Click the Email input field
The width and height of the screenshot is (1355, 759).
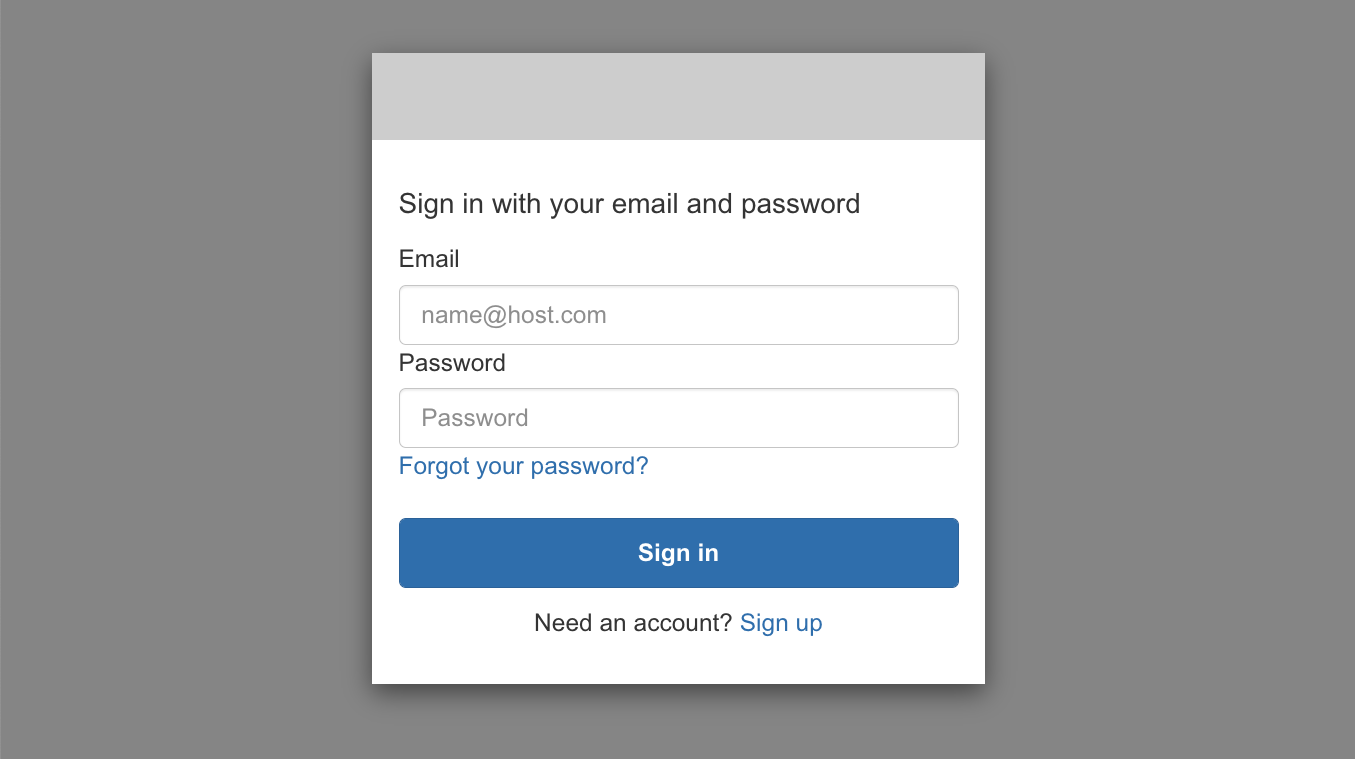(x=678, y=315)
